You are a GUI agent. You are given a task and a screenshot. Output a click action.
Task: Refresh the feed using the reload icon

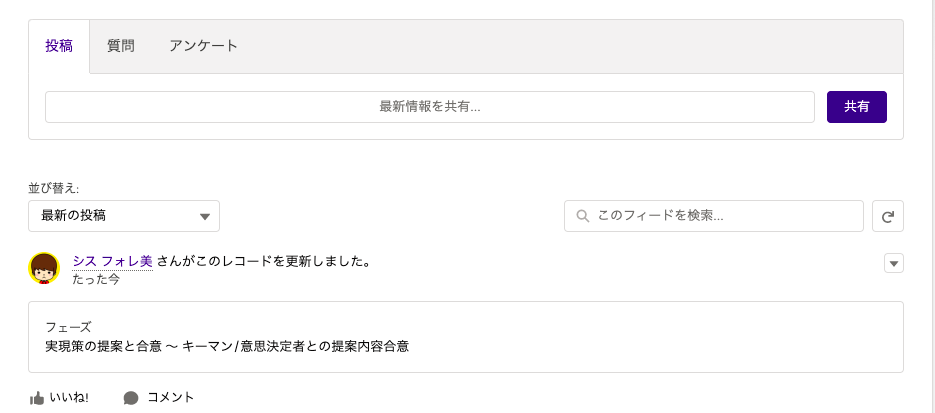(x=888, y=216)
